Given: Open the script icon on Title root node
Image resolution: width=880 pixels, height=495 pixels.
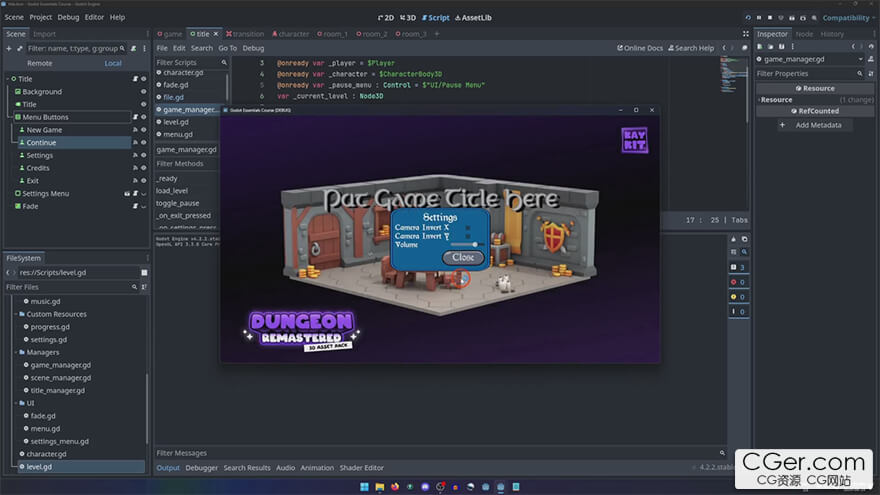Looking at the screenshot, I should 135,79.
